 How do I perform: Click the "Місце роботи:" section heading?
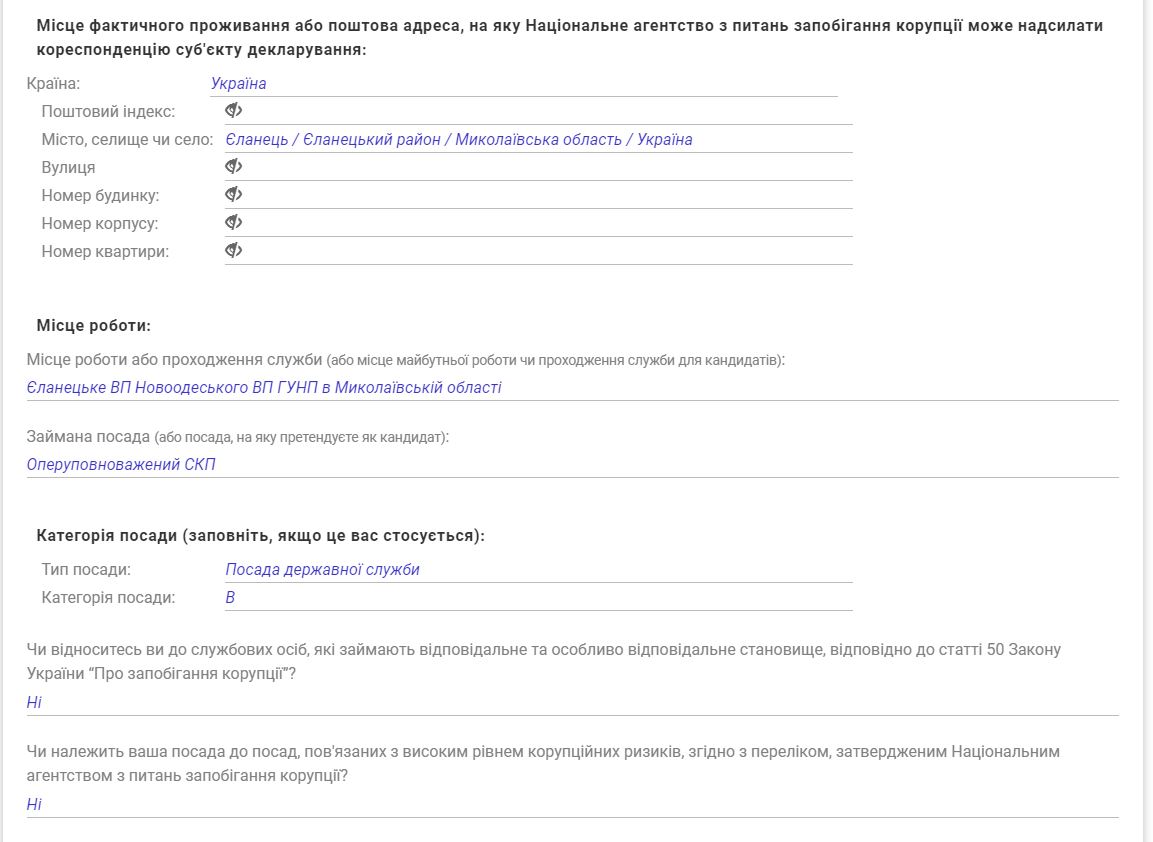tap(93, 326)
